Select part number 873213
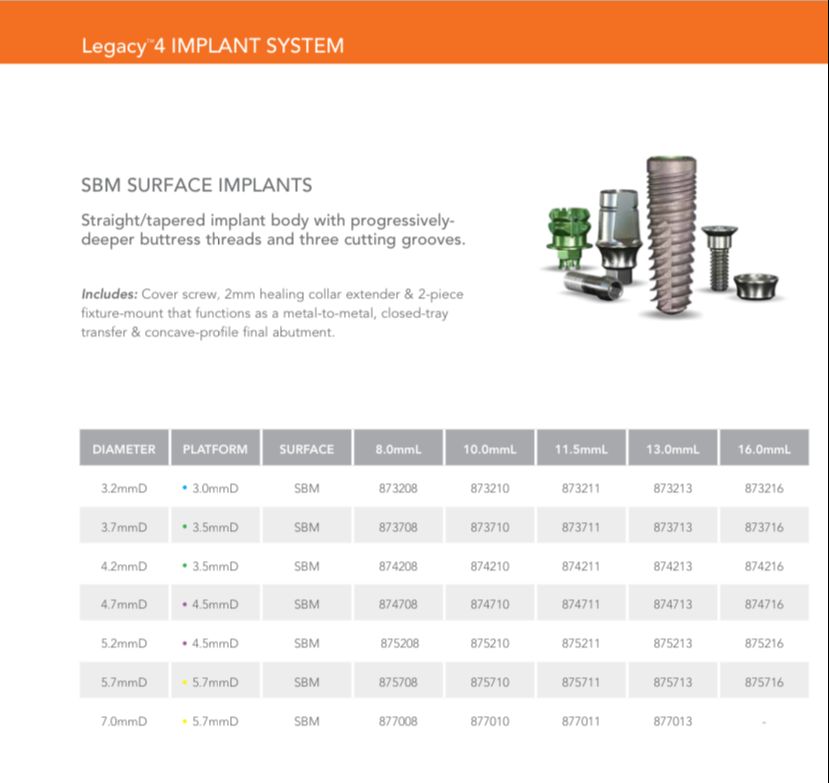 [x=673, y=488]
